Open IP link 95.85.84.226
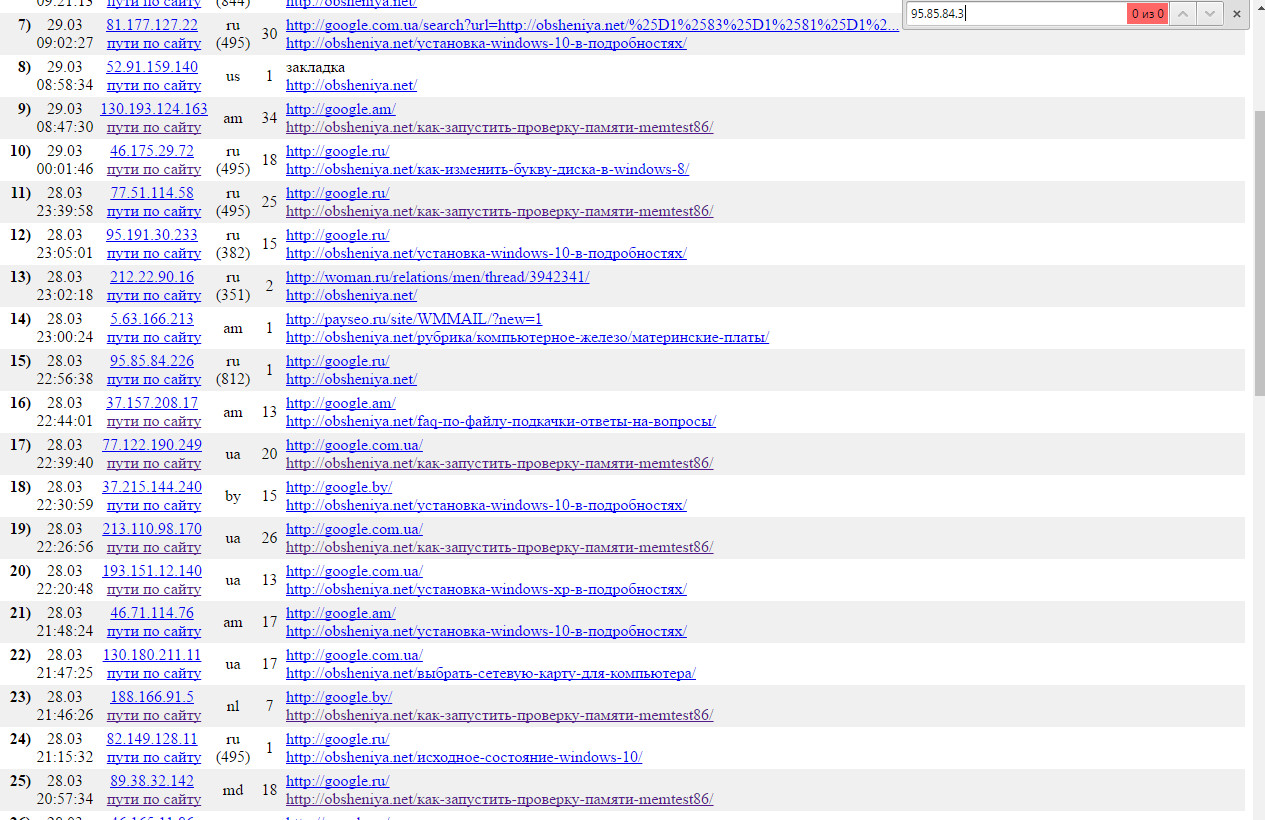 click(x=152, y=361)
